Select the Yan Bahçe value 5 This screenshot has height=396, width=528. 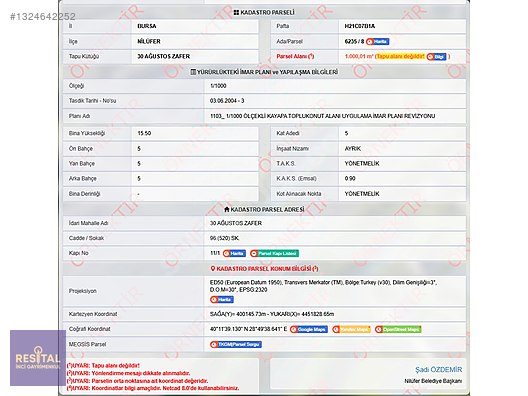coord(139,164)
